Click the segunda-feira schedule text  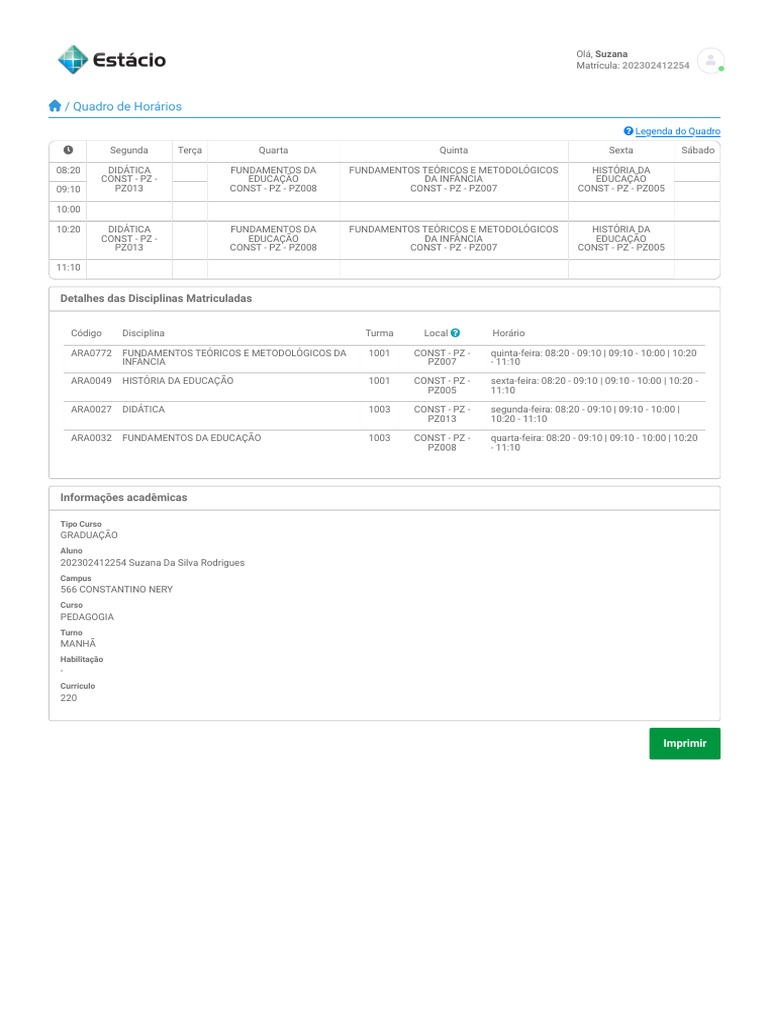coord(585,414)
